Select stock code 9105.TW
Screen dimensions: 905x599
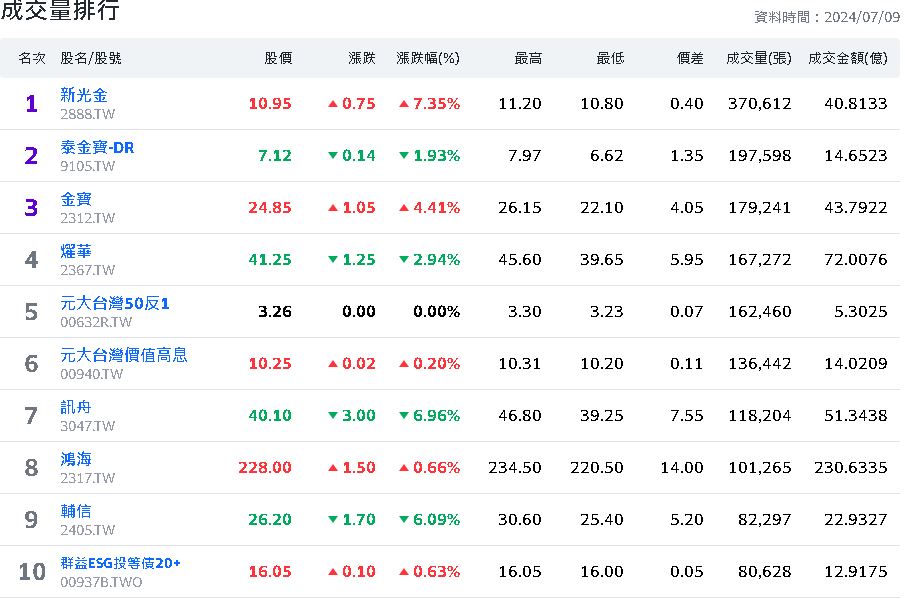(87, 166)
